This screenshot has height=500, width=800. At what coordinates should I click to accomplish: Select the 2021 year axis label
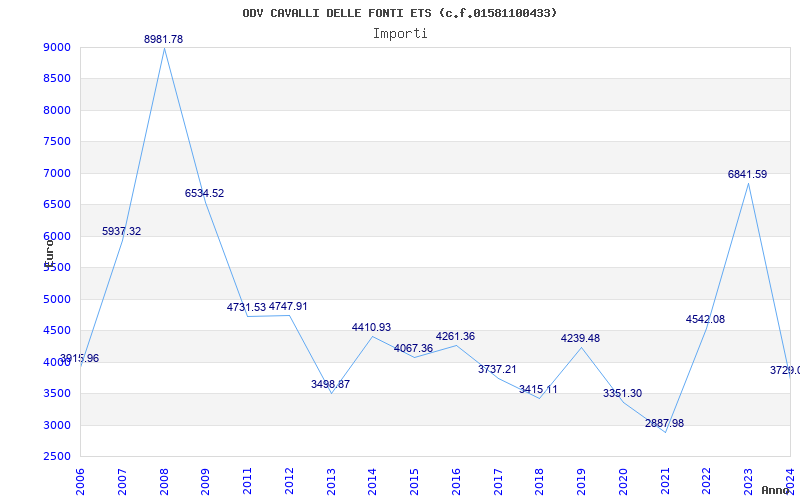coord(665,482)
